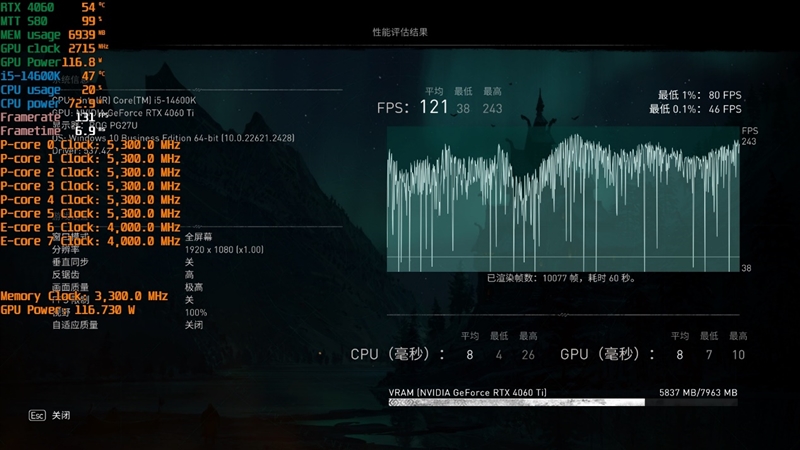This screenshot has width=800, height=450.
Task: Click the GPU clock 2715 overlay line
Action: tap(54, 48)
